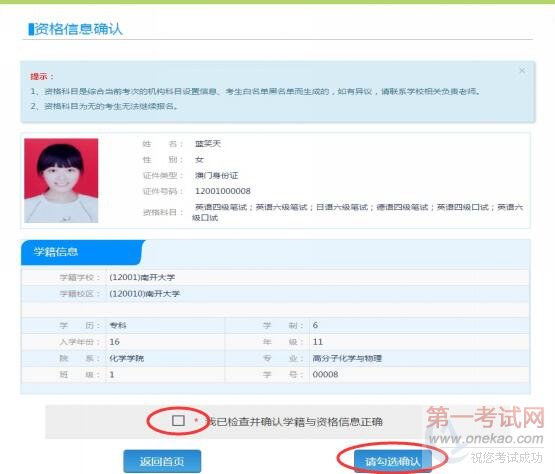The width and height of the screenshot is (555, 474).
Task: Click the 专业 value 高分子化学与物理
Action: [347, 358]
